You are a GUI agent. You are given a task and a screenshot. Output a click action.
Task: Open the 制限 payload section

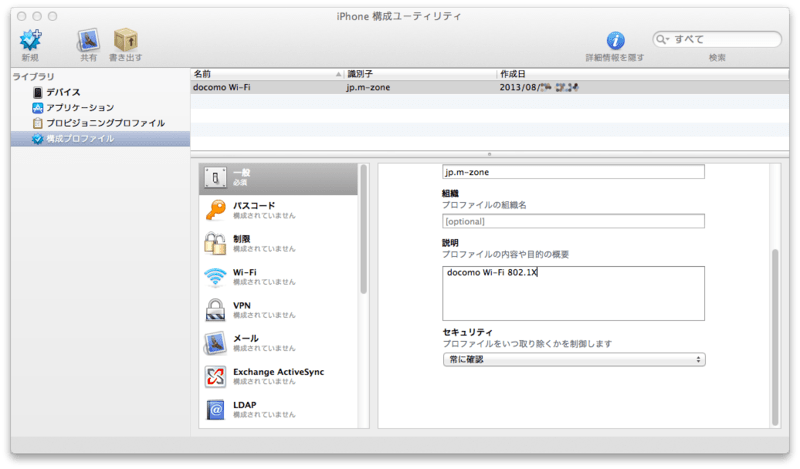click(x=279, y=243)
